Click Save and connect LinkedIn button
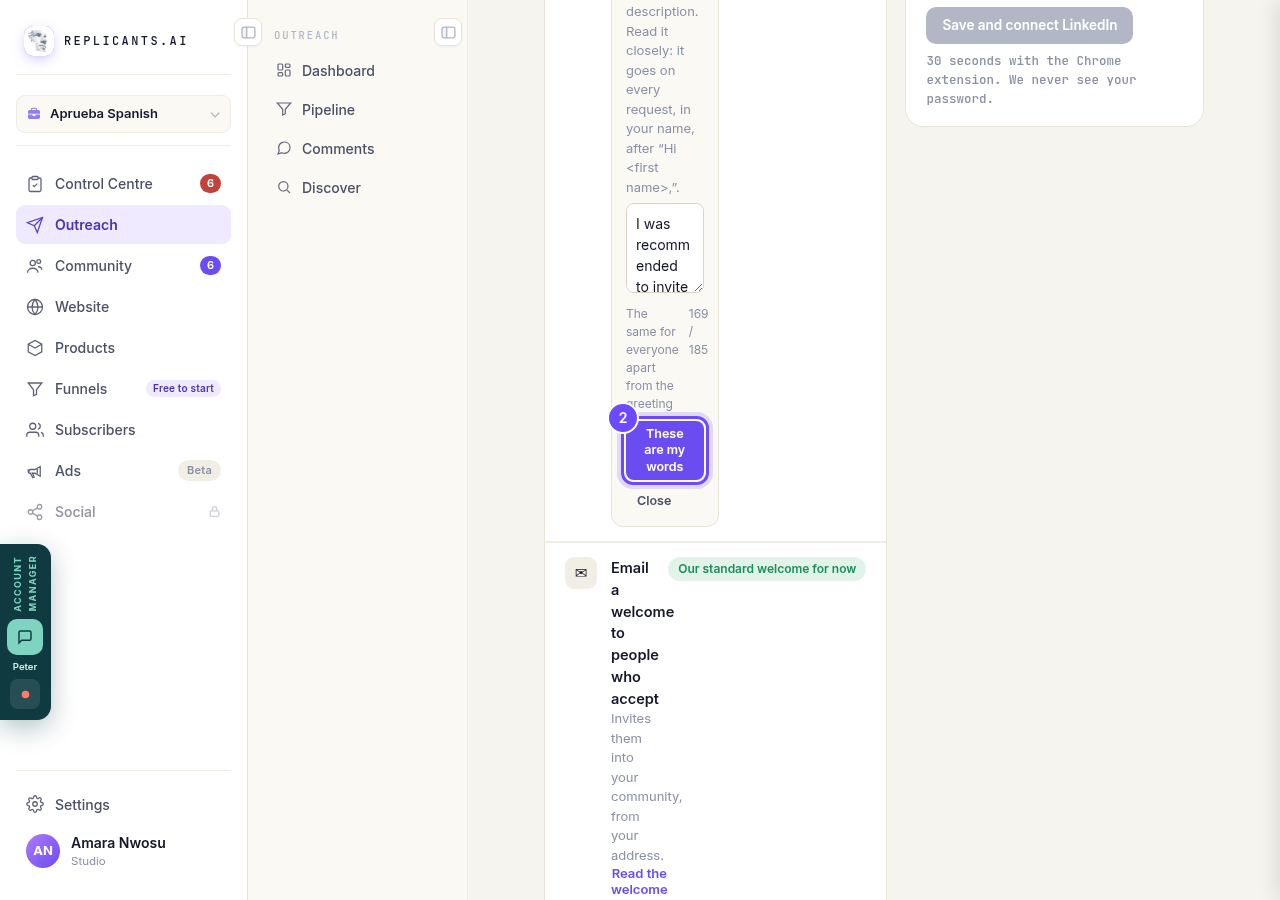The image size is (1280, 900). (x=1029, y=25)
